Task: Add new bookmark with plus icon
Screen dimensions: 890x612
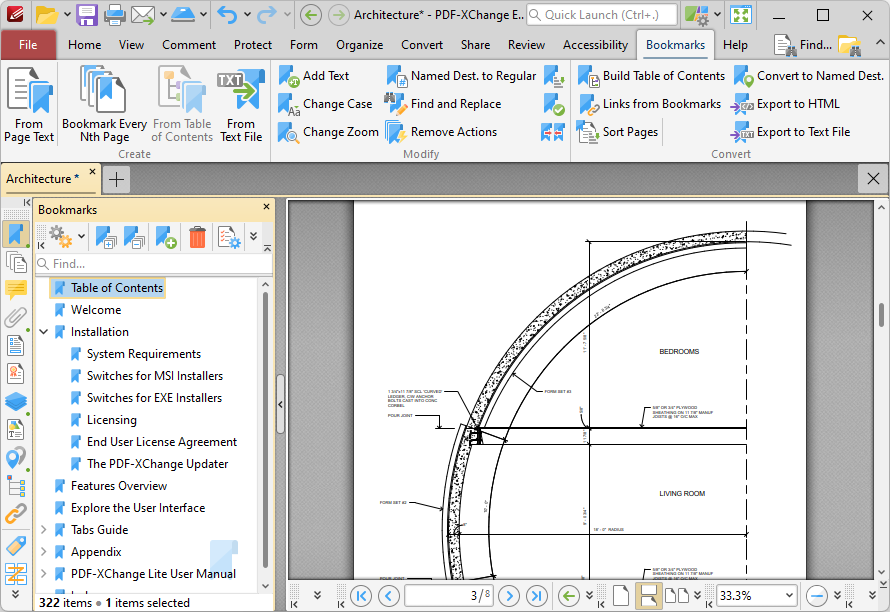Action: coord(166,237)
